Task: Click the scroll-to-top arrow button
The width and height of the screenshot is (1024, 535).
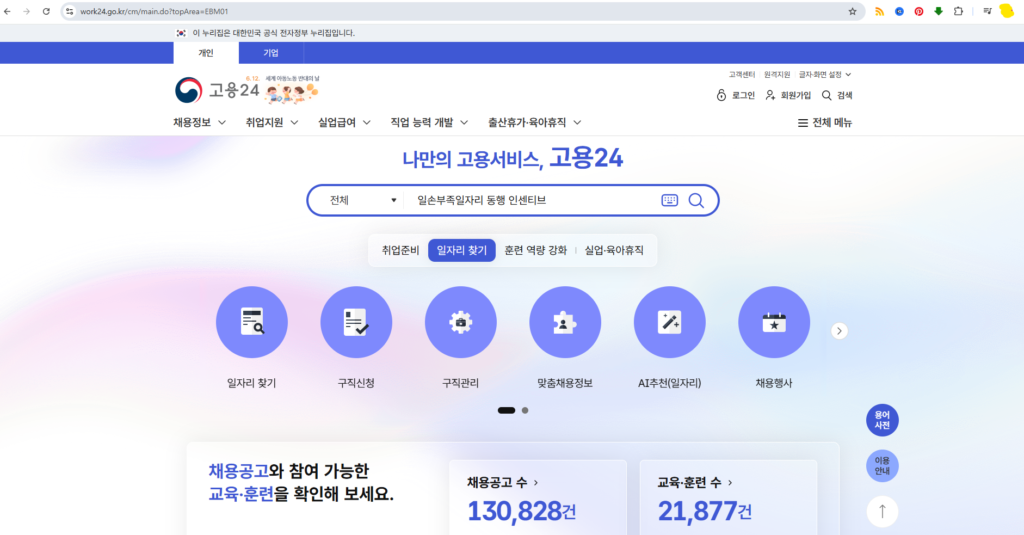Action: (882, 511)
